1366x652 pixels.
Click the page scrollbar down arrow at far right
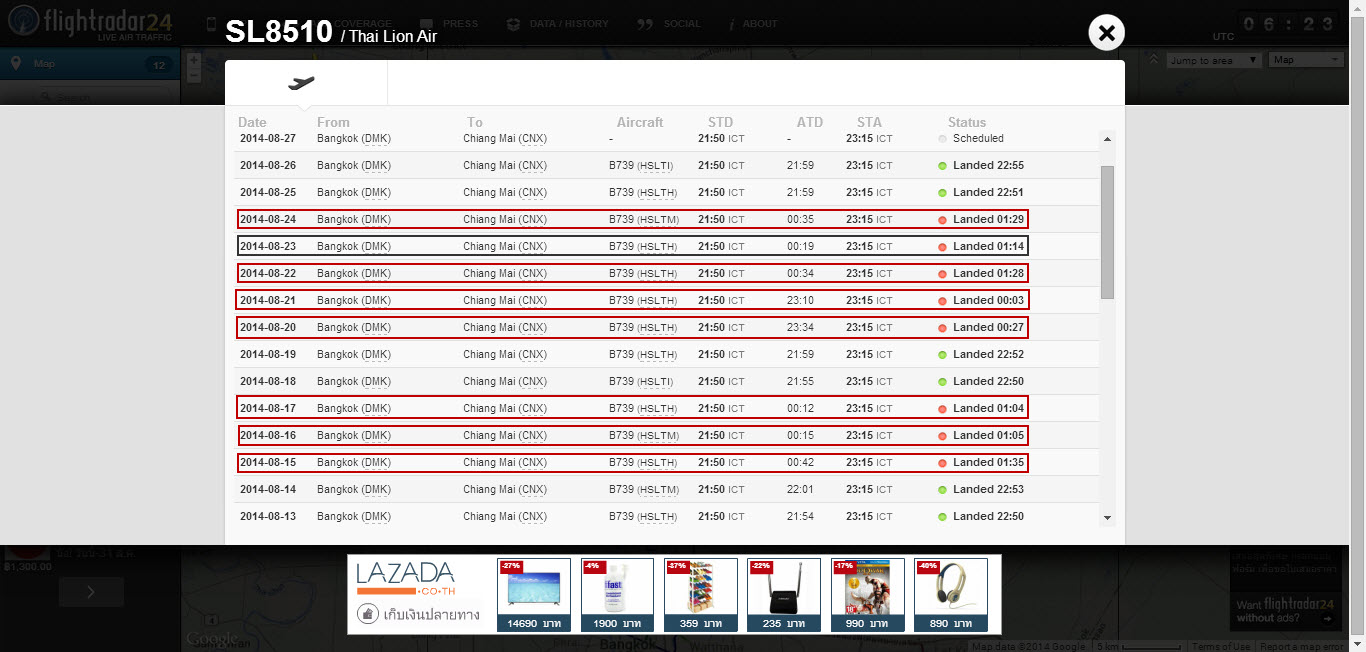1357,645
